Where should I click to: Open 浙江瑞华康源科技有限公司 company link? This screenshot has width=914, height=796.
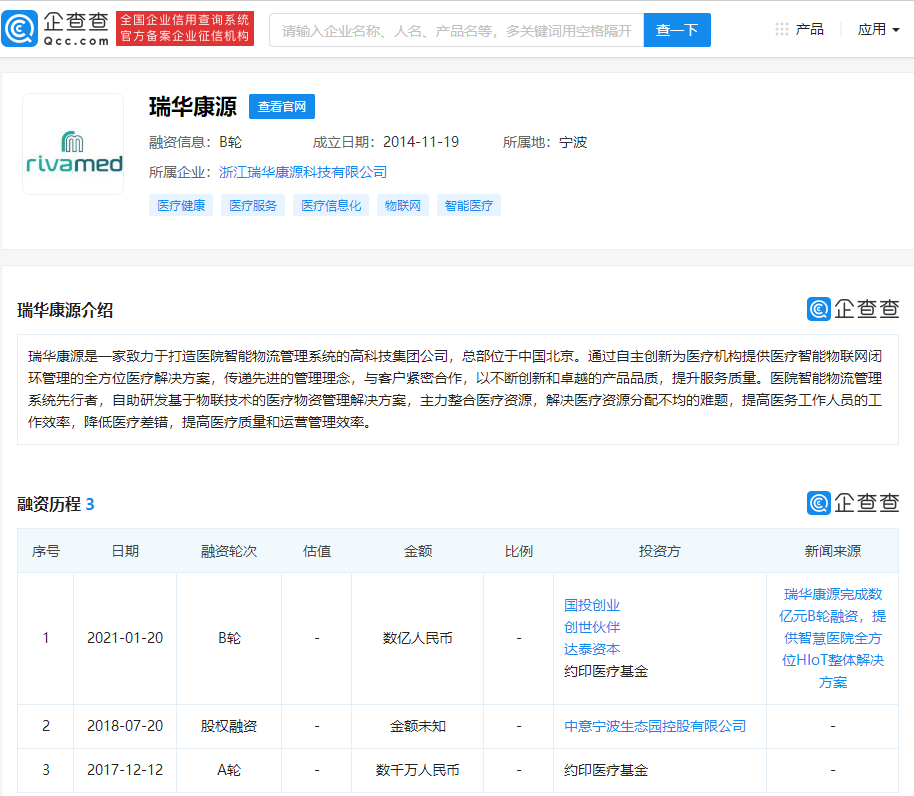coord(303,172)
